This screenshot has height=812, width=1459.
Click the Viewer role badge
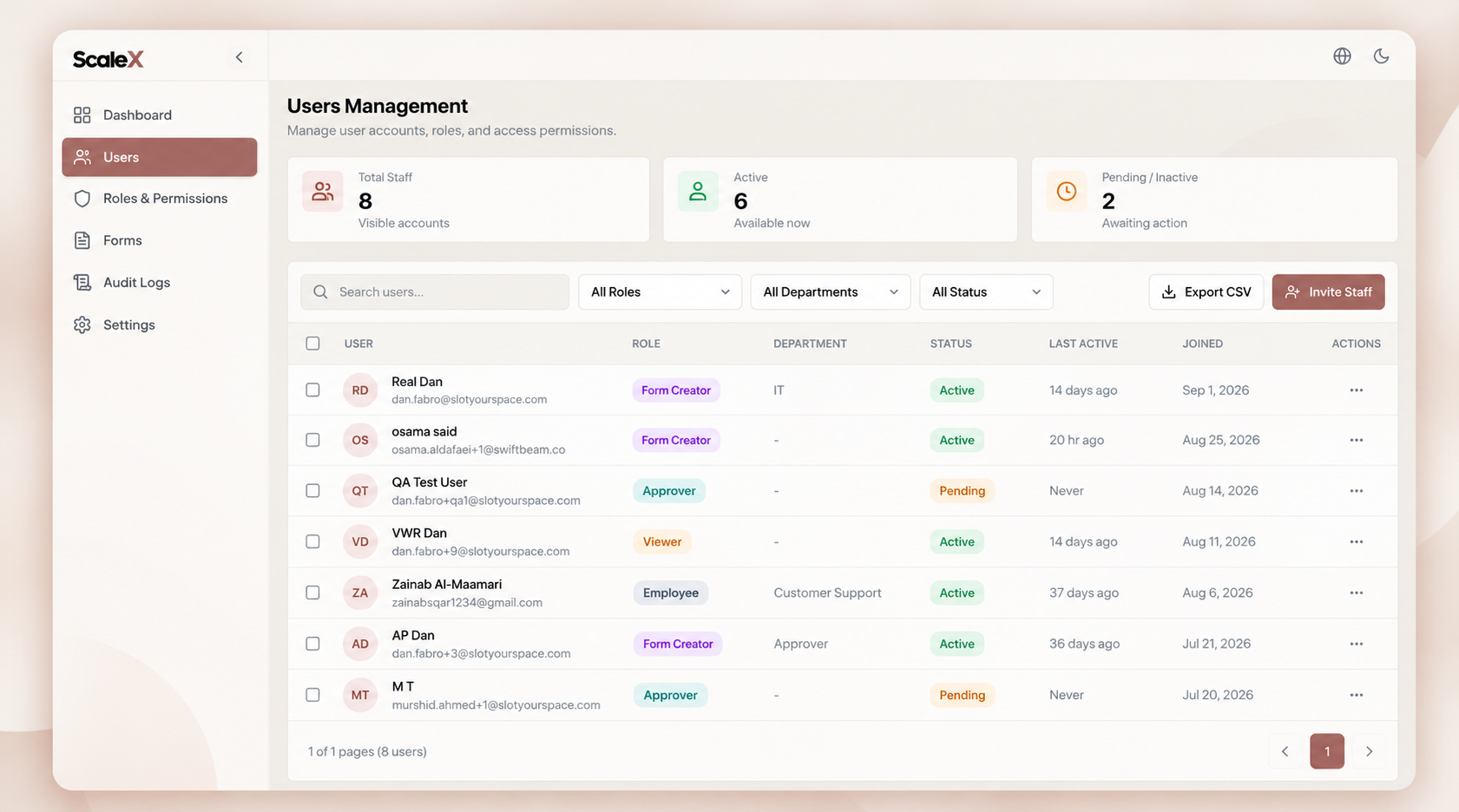(661, 541)
